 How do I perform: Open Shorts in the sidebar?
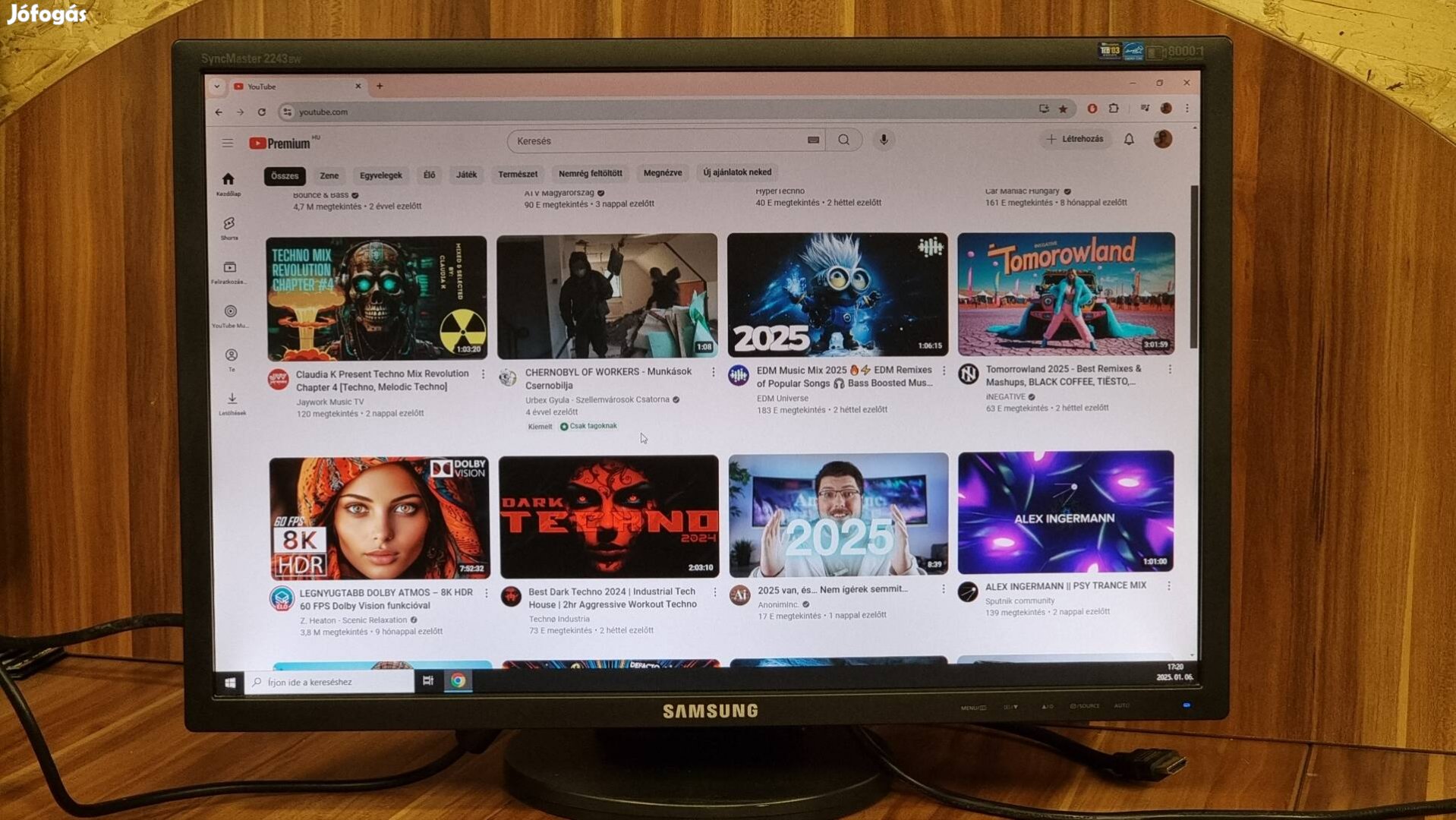point(228,228)
